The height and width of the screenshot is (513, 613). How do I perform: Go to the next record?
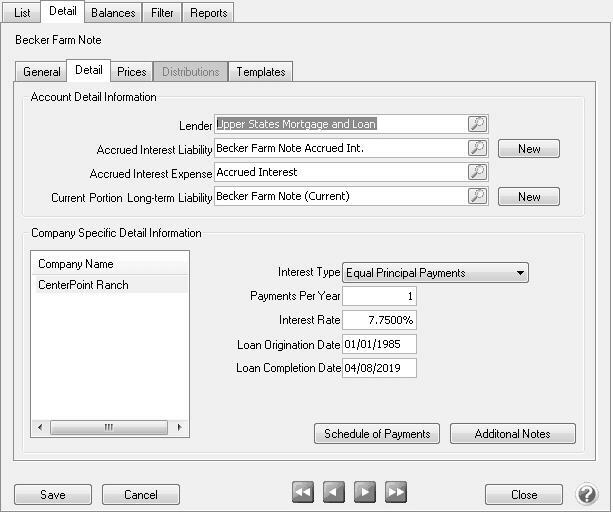point(365,492)
